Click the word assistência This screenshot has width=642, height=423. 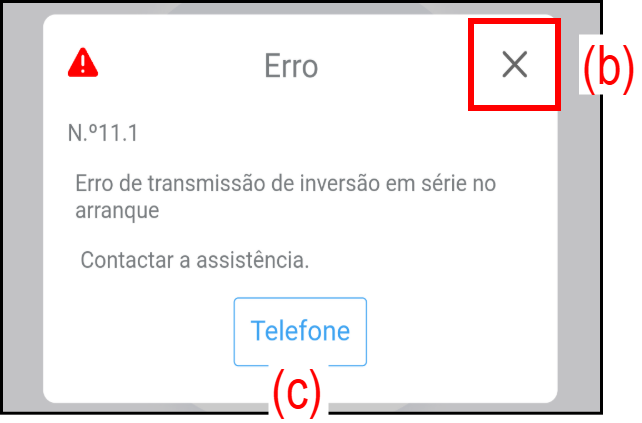(253, 260)
